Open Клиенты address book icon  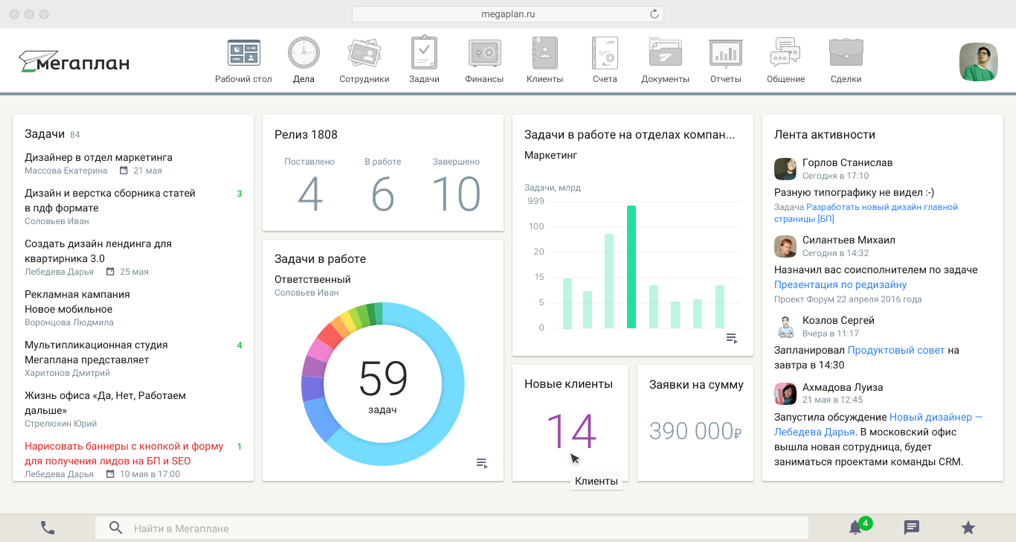click(x=545, y=54)
